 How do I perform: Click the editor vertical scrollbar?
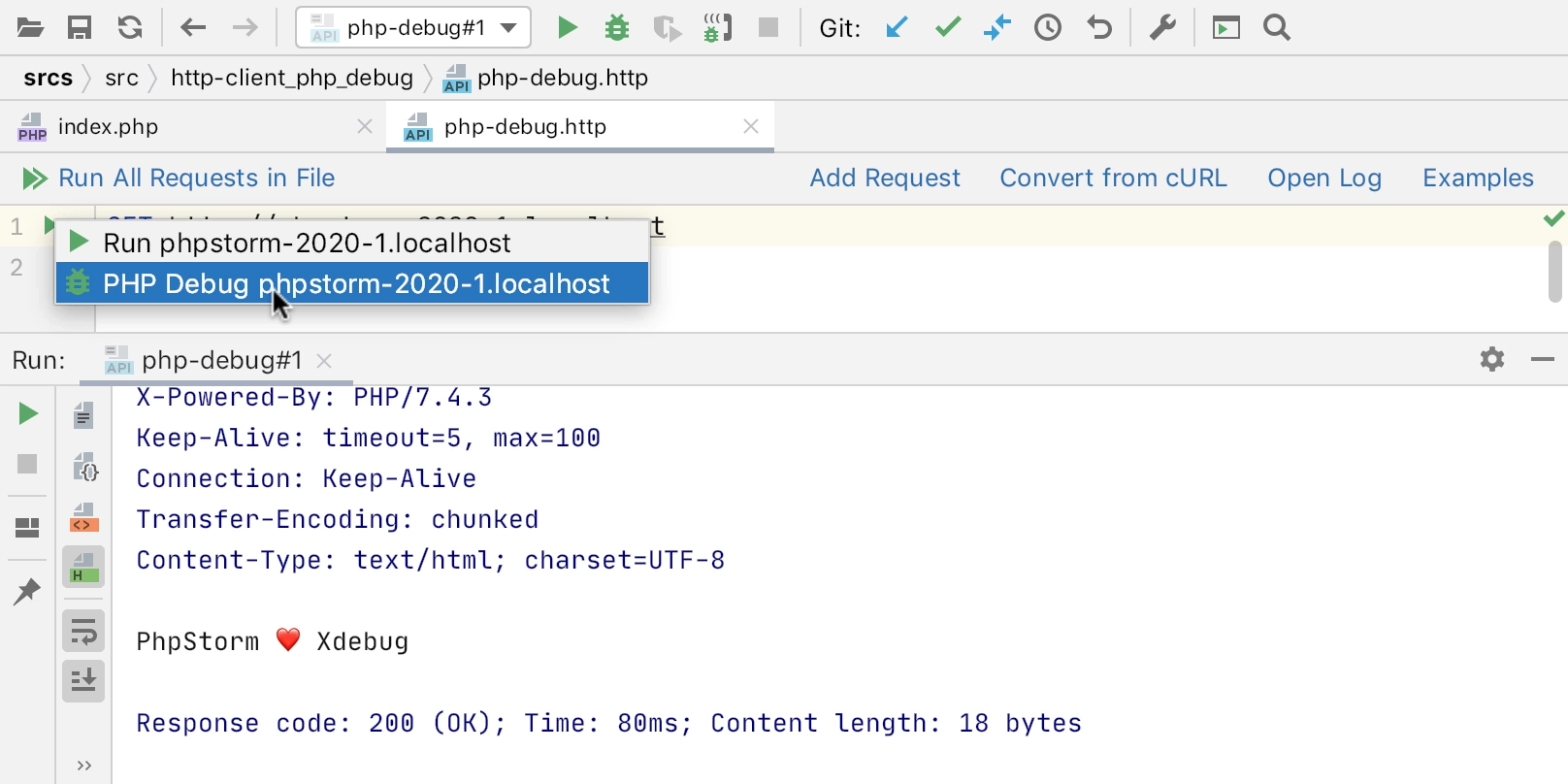coord(1556,272)
